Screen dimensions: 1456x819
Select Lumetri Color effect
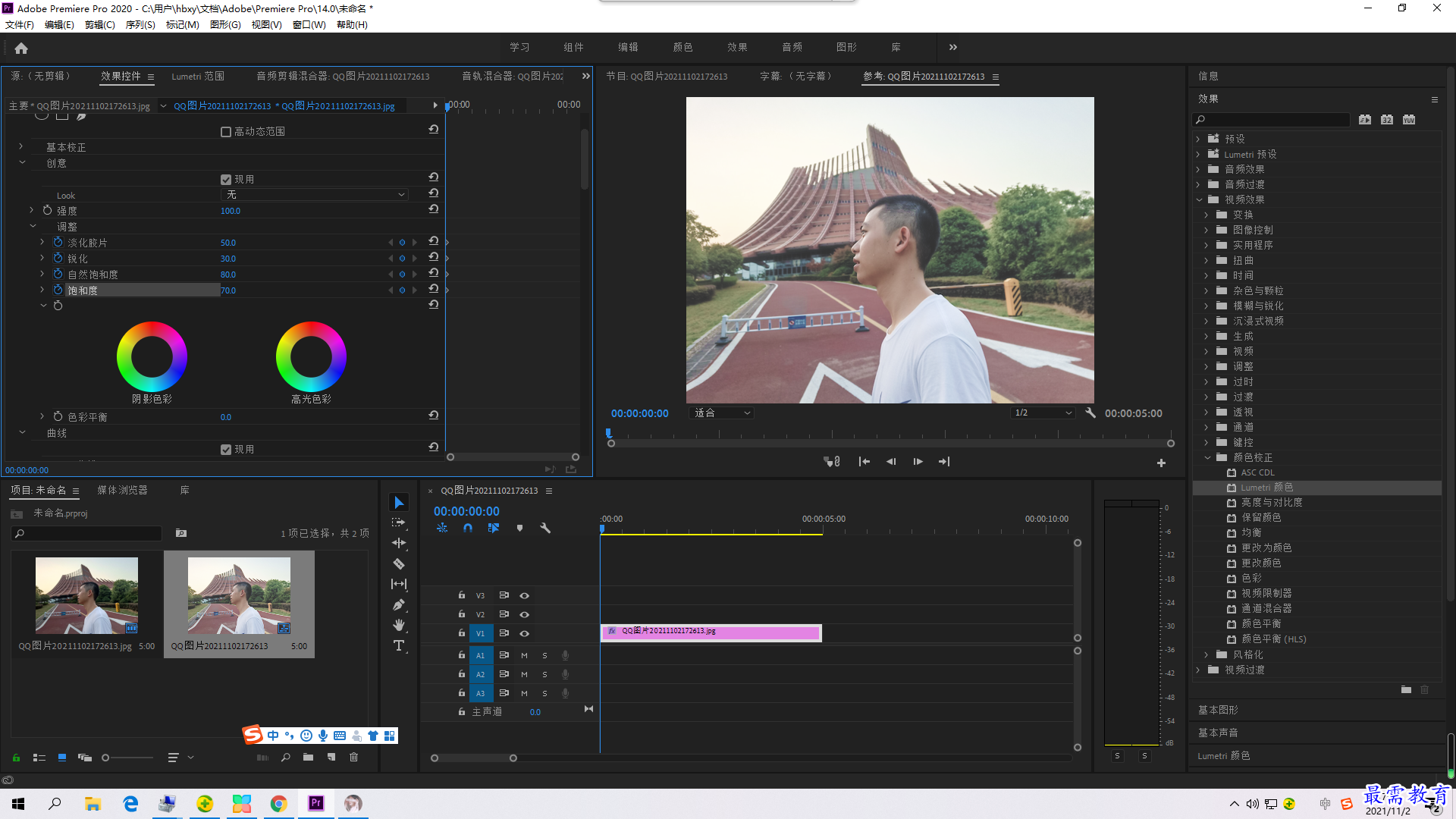pyautogui.click(x=1266, y=488)
